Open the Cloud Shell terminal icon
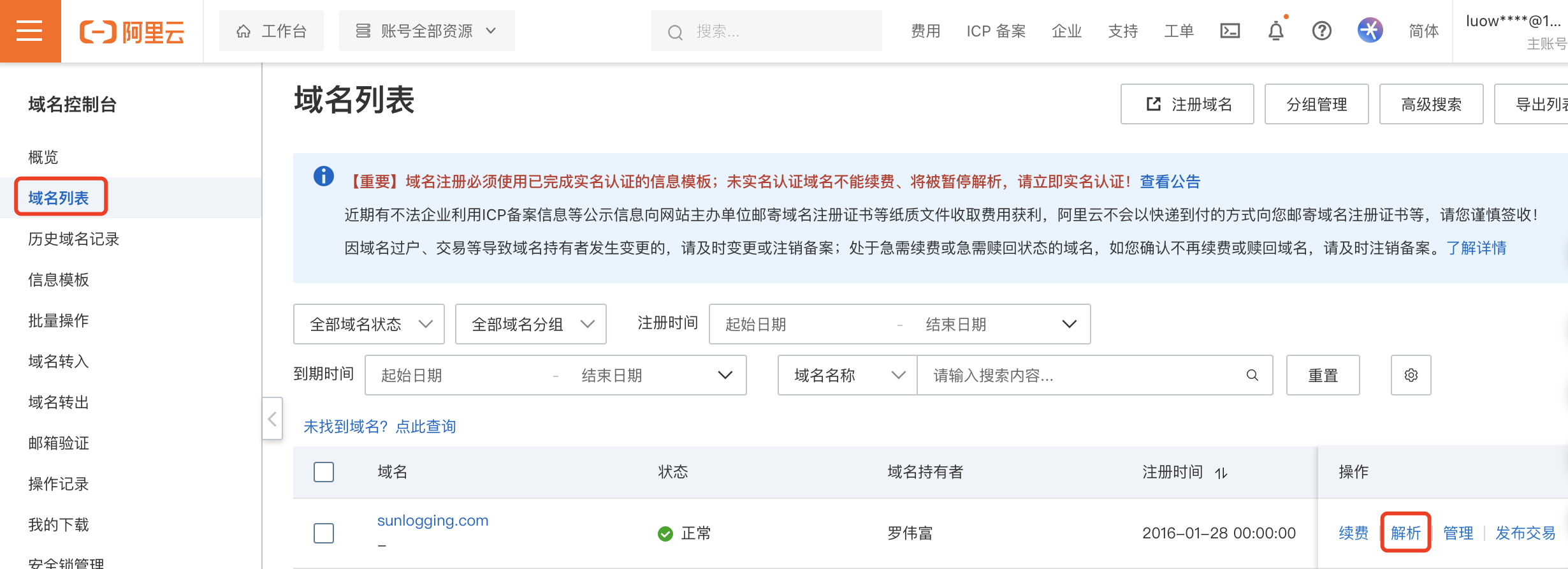 coord(1230,31)
